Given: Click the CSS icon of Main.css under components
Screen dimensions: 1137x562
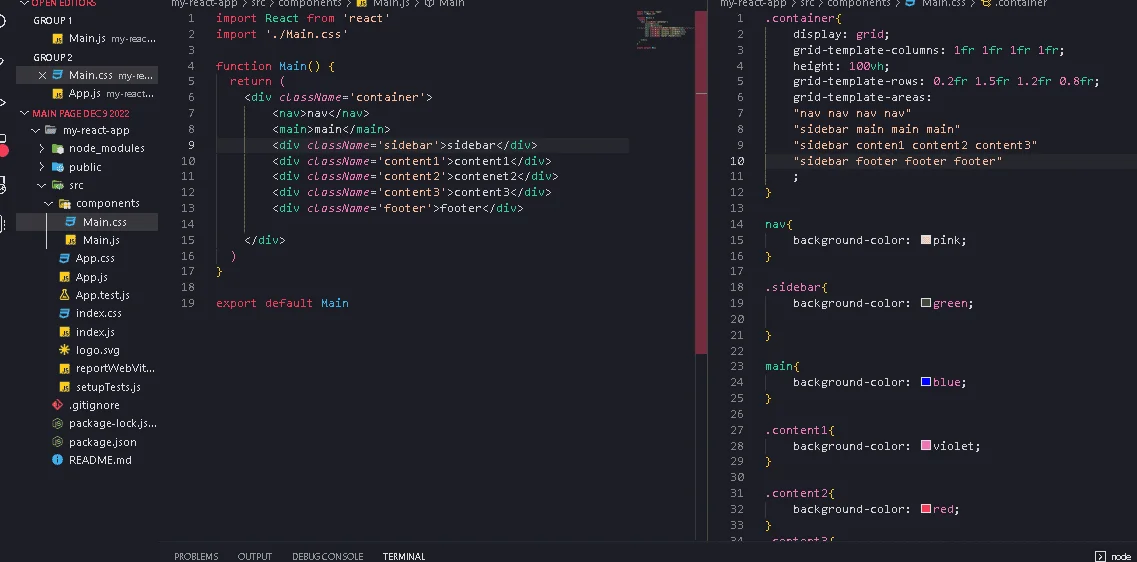Looking at the screenshot, I should (x=71, y=222).
